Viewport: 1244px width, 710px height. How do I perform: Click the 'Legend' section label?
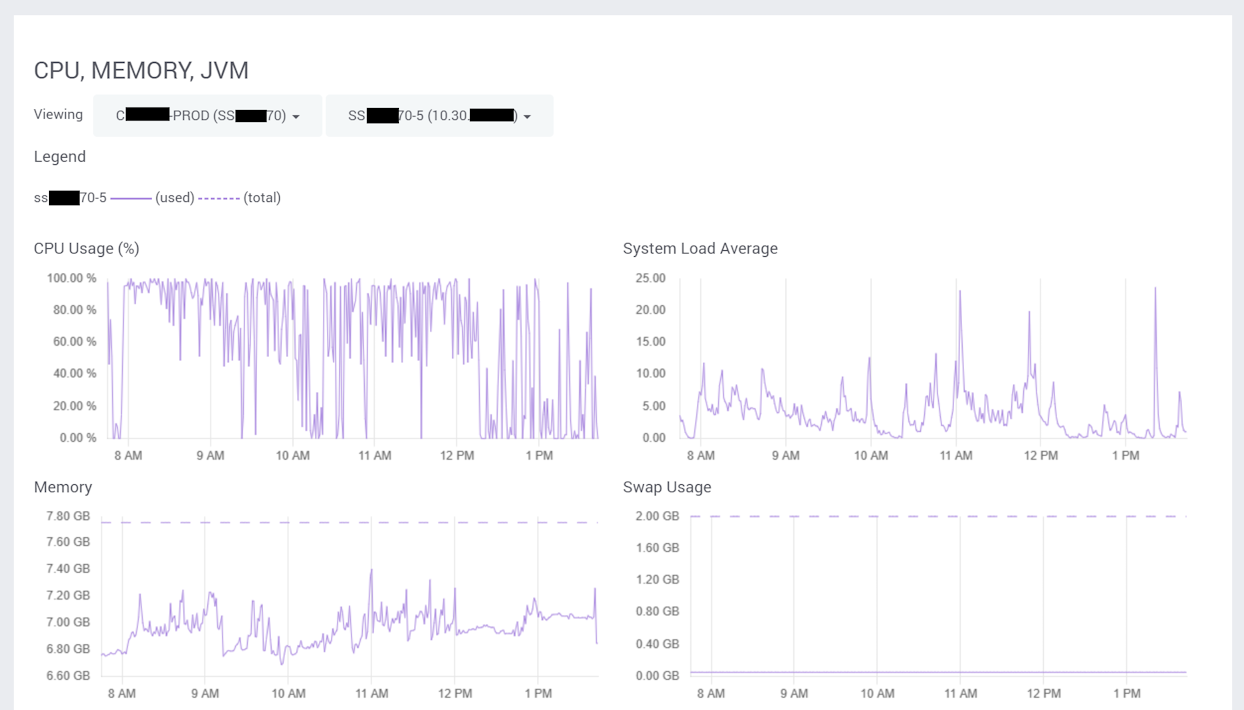[60, 157]
